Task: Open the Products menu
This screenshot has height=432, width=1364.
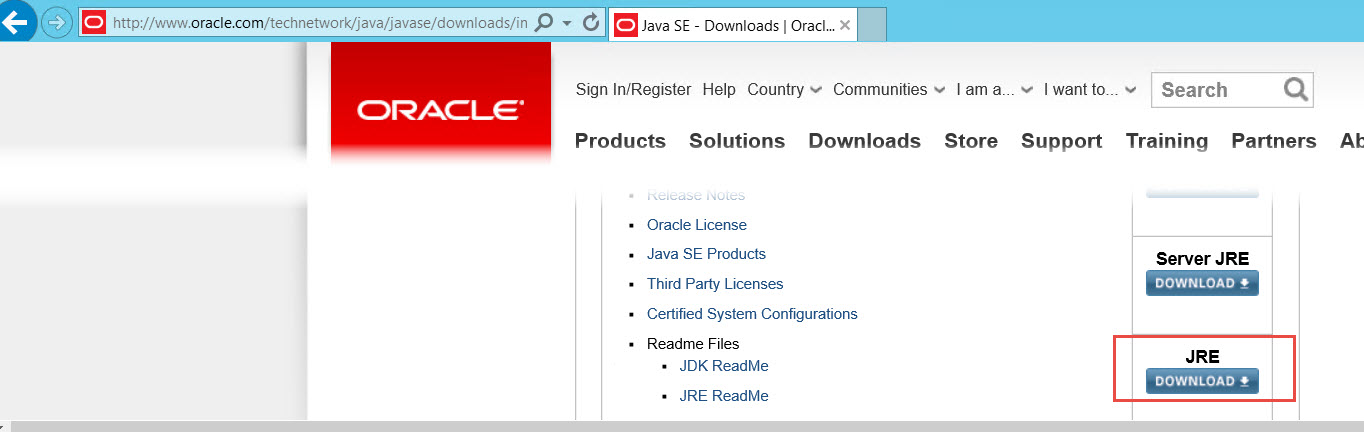Action: pos(620,141)
